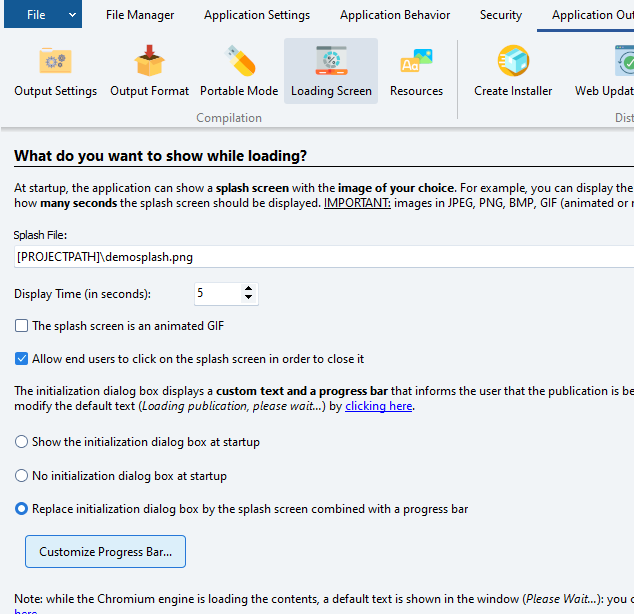This screenshot has width=634, height=614.
Task: Click the Customize Progress Bar button
Action: click(105, 551)
